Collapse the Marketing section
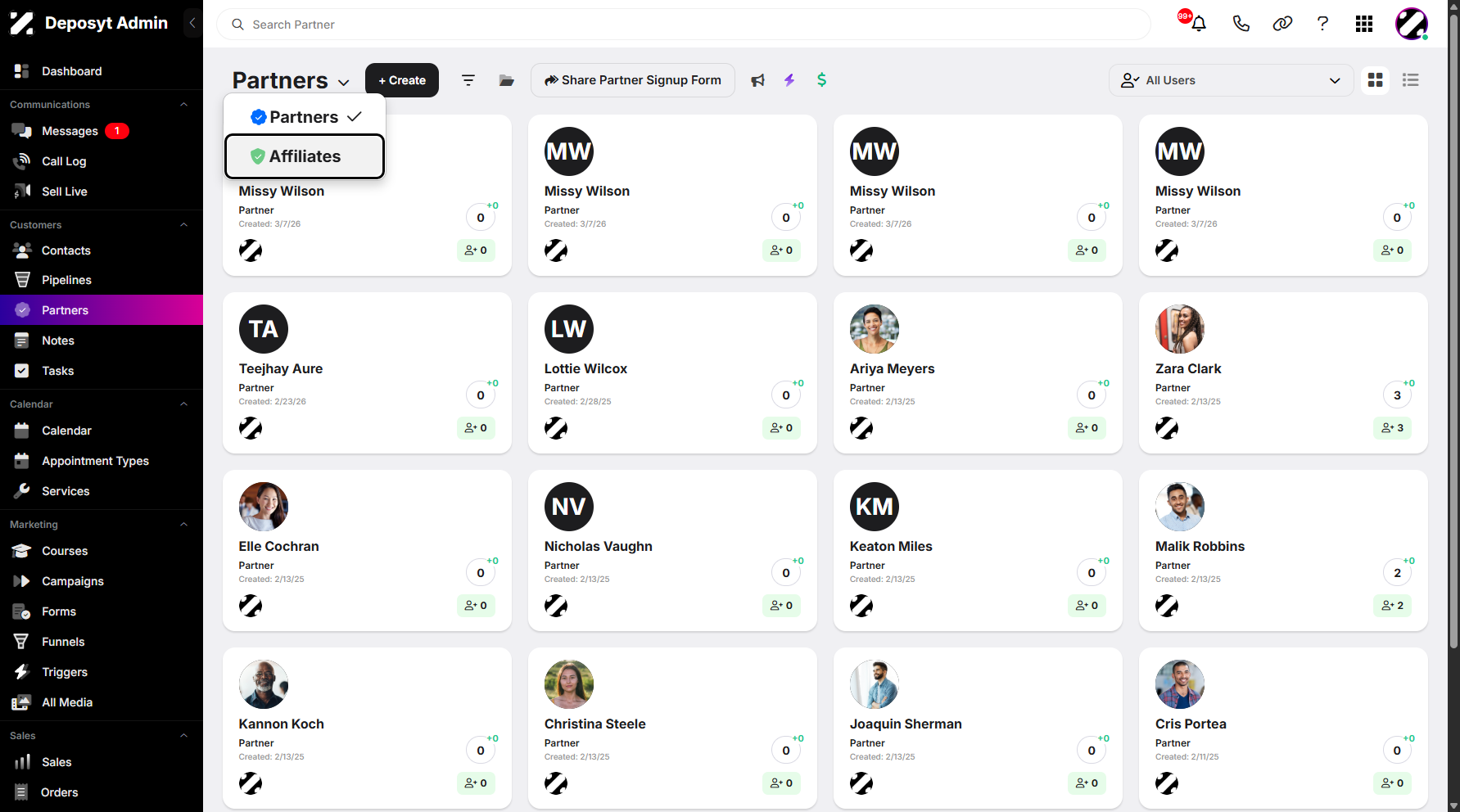This screenshot has width=1460, height=812. 184,525
